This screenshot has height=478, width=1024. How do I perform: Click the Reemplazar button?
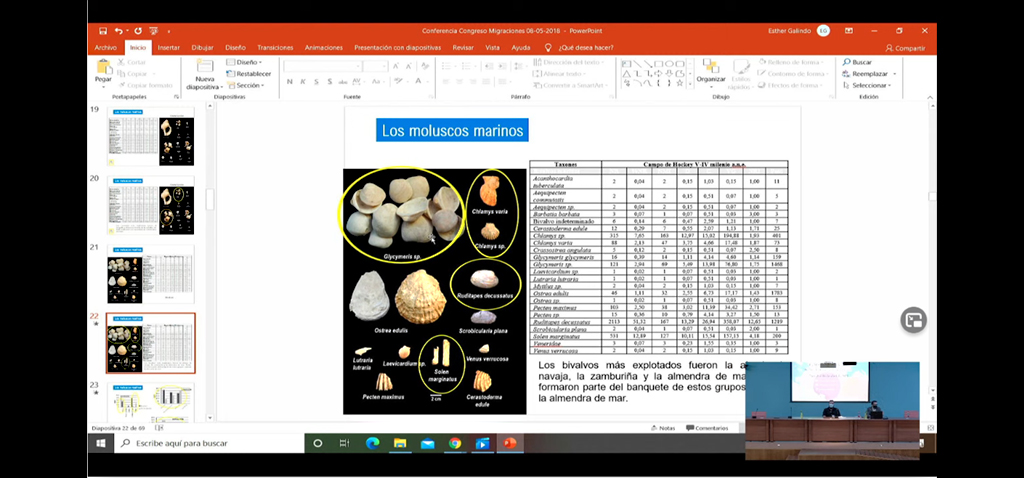[870, 74]
